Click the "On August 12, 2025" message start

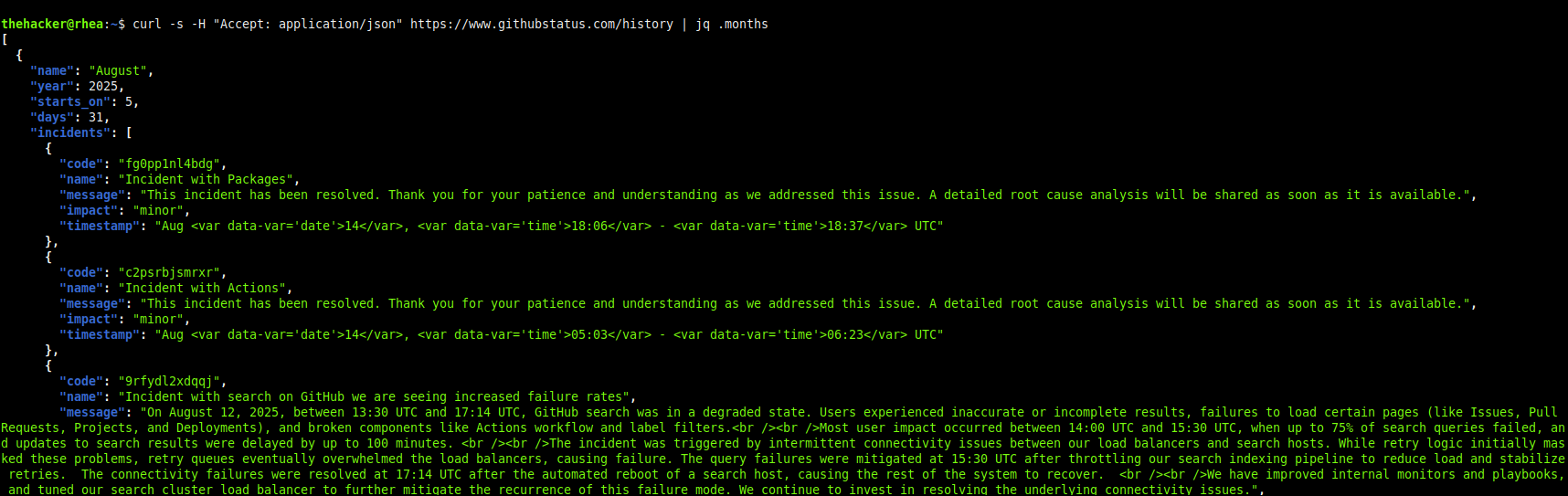pos(213,413)
